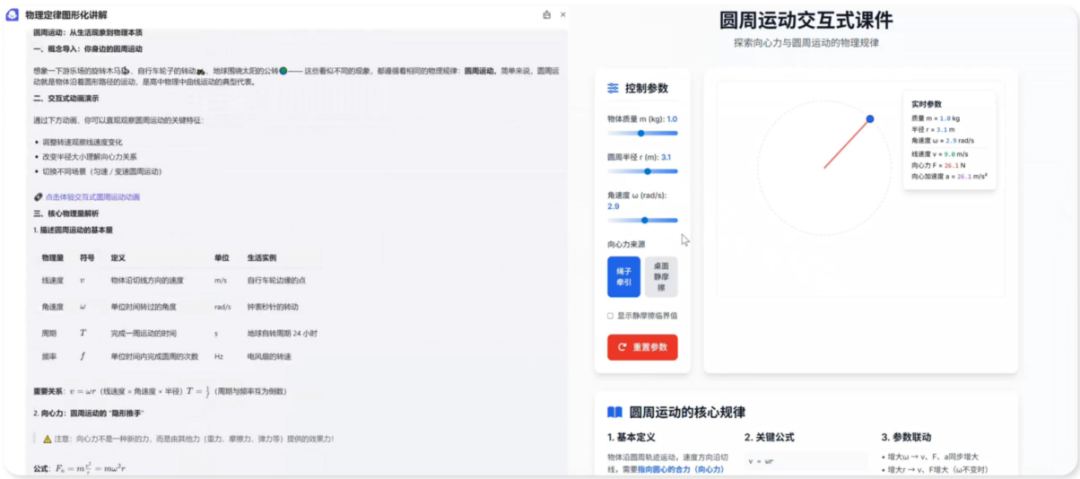Click the book icon beside 圆周运动的核心规律
Screen dimensions: 1080x479
click(x=614, y=412)
